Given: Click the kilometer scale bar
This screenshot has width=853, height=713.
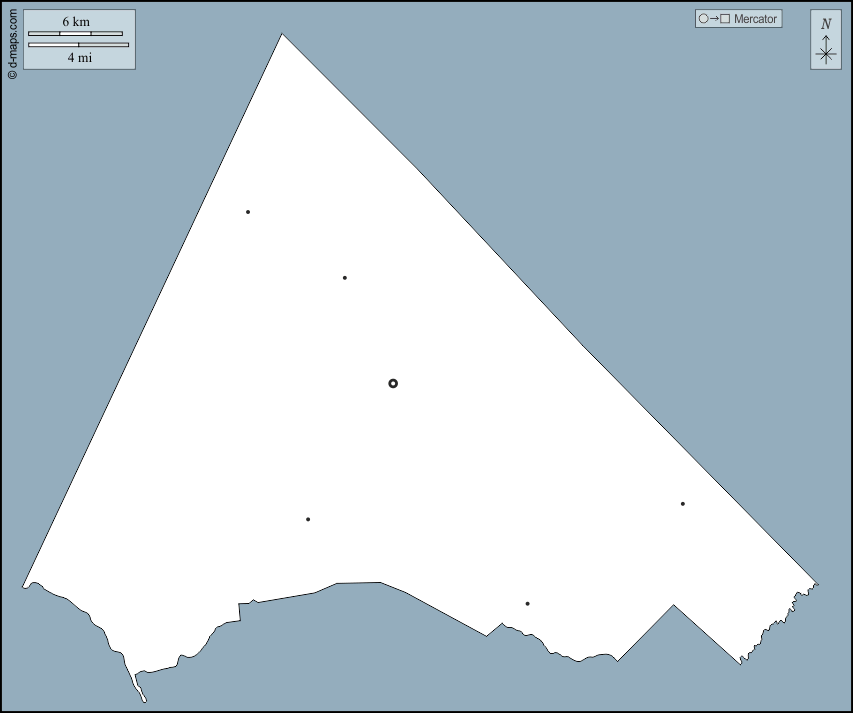Looking at the screenshot, I should (75, 34).
